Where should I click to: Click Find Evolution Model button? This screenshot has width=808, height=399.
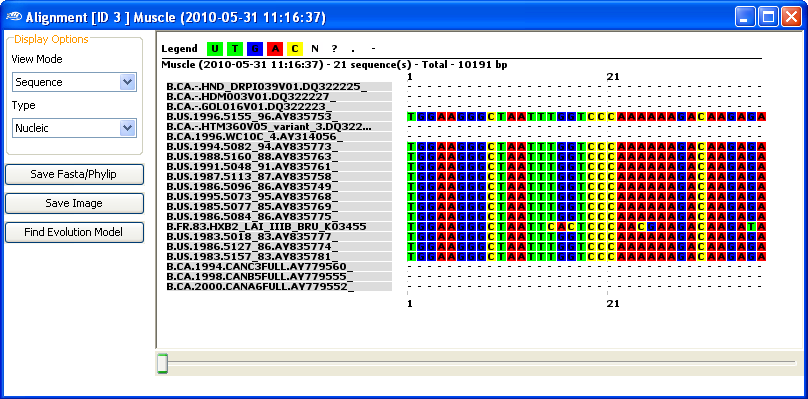pos(74,232)
